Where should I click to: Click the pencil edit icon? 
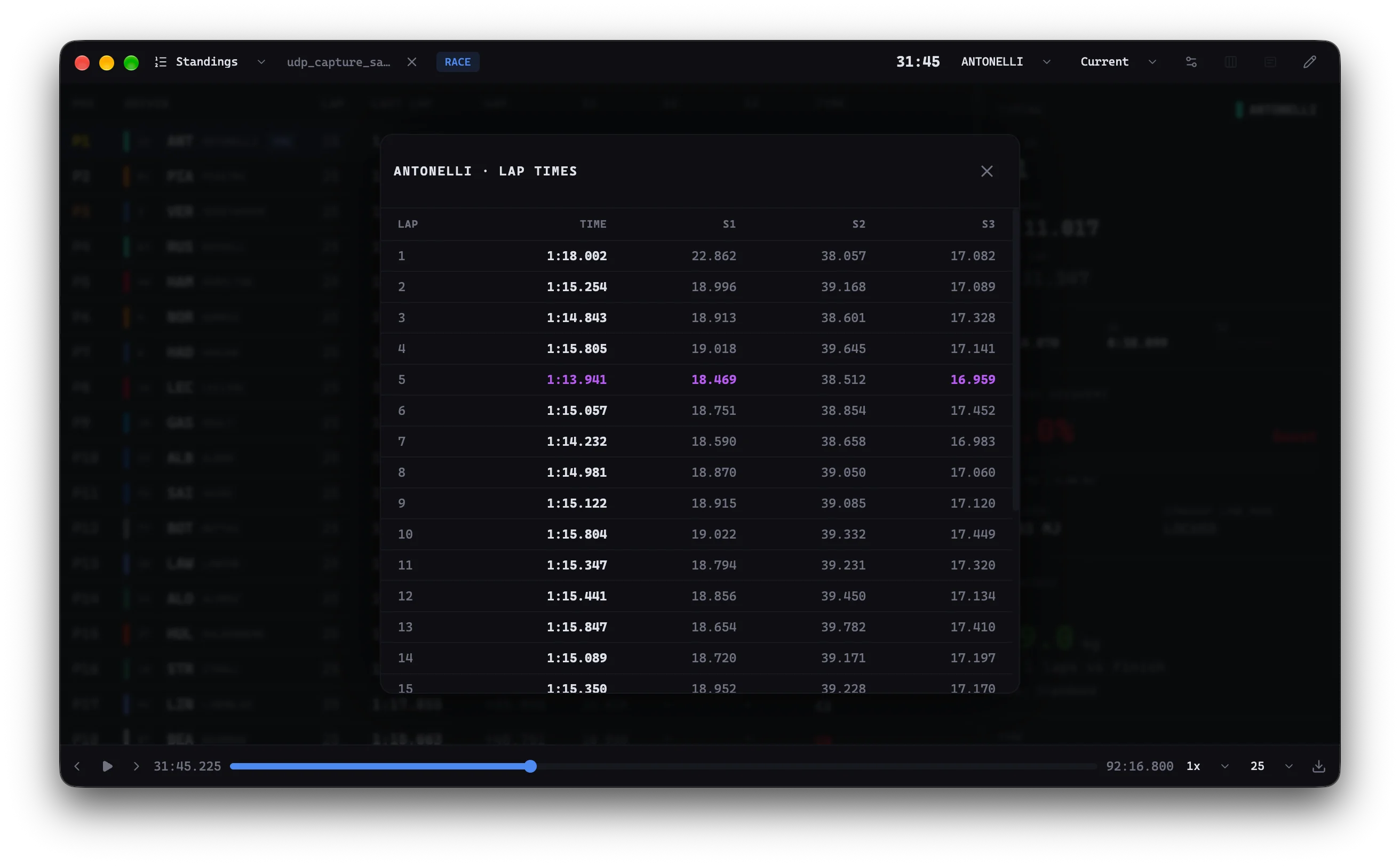pos(1309,62)
